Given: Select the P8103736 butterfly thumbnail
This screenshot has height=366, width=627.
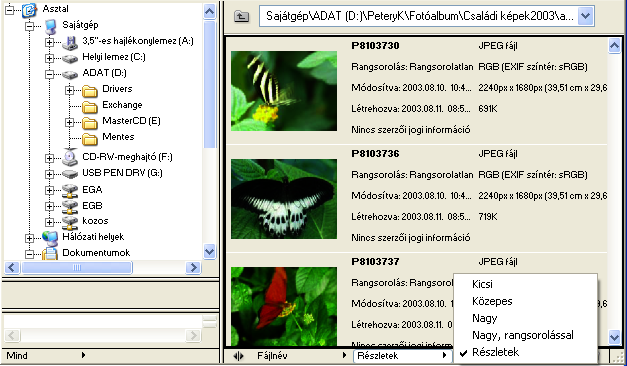Looking at the screenshot, I should [284, 199].
